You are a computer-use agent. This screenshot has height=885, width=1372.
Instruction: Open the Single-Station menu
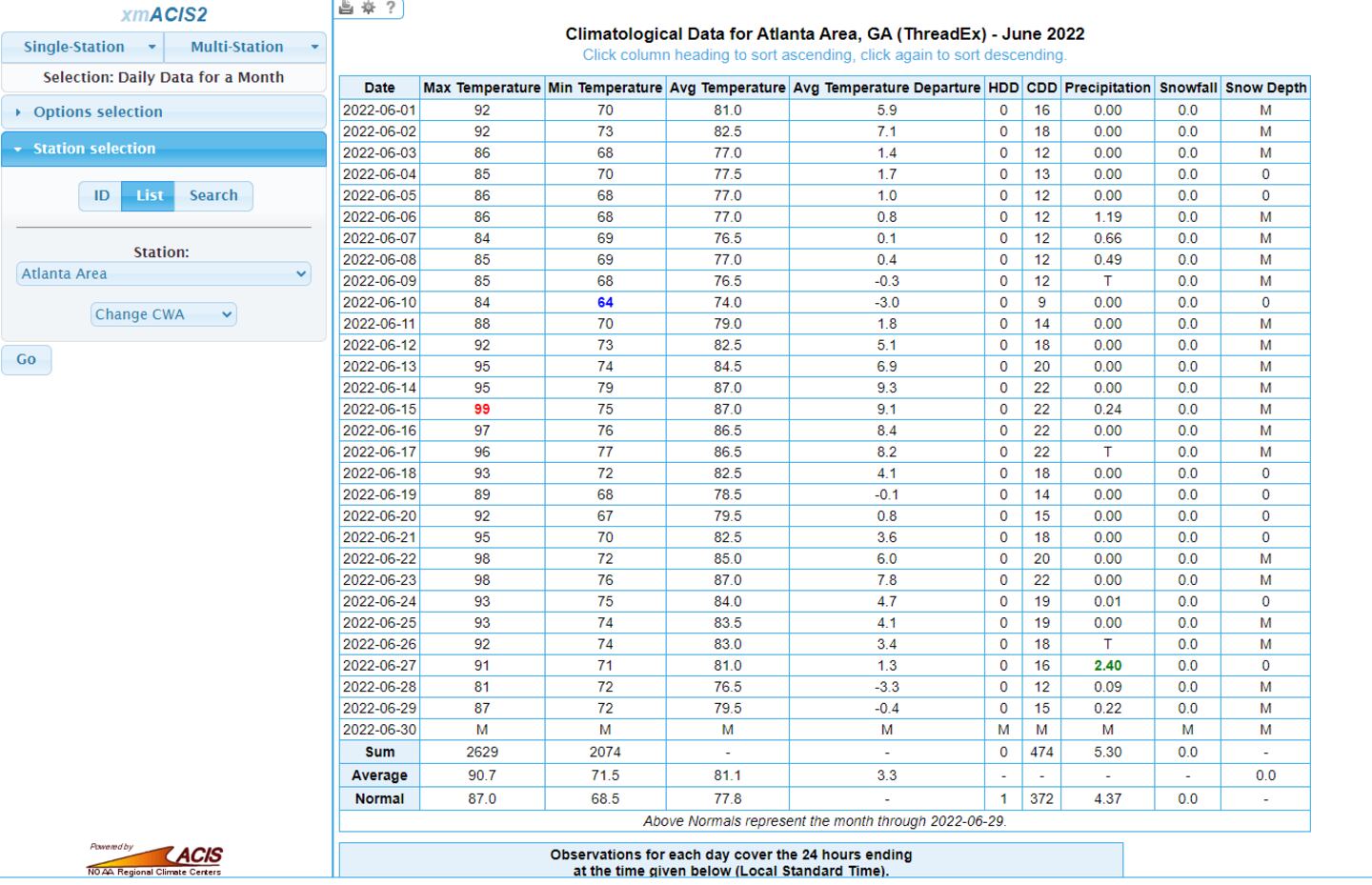tap(83, 47)
